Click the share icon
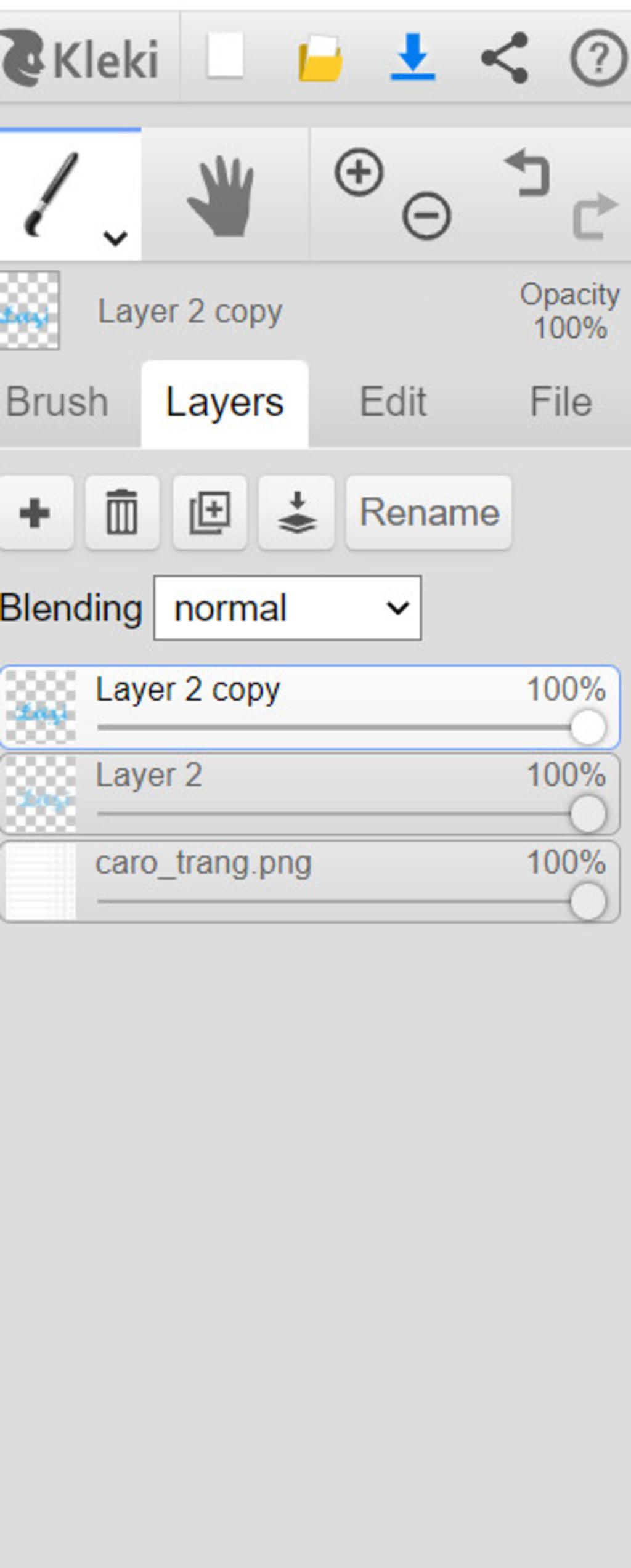The width and height of the screenshot is (631, 1568). [x=505, y=58]
